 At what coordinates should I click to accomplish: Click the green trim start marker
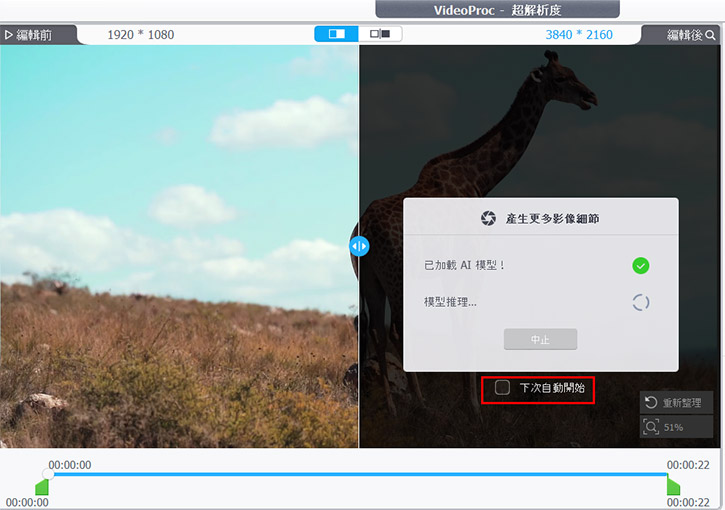click(42, 487)
